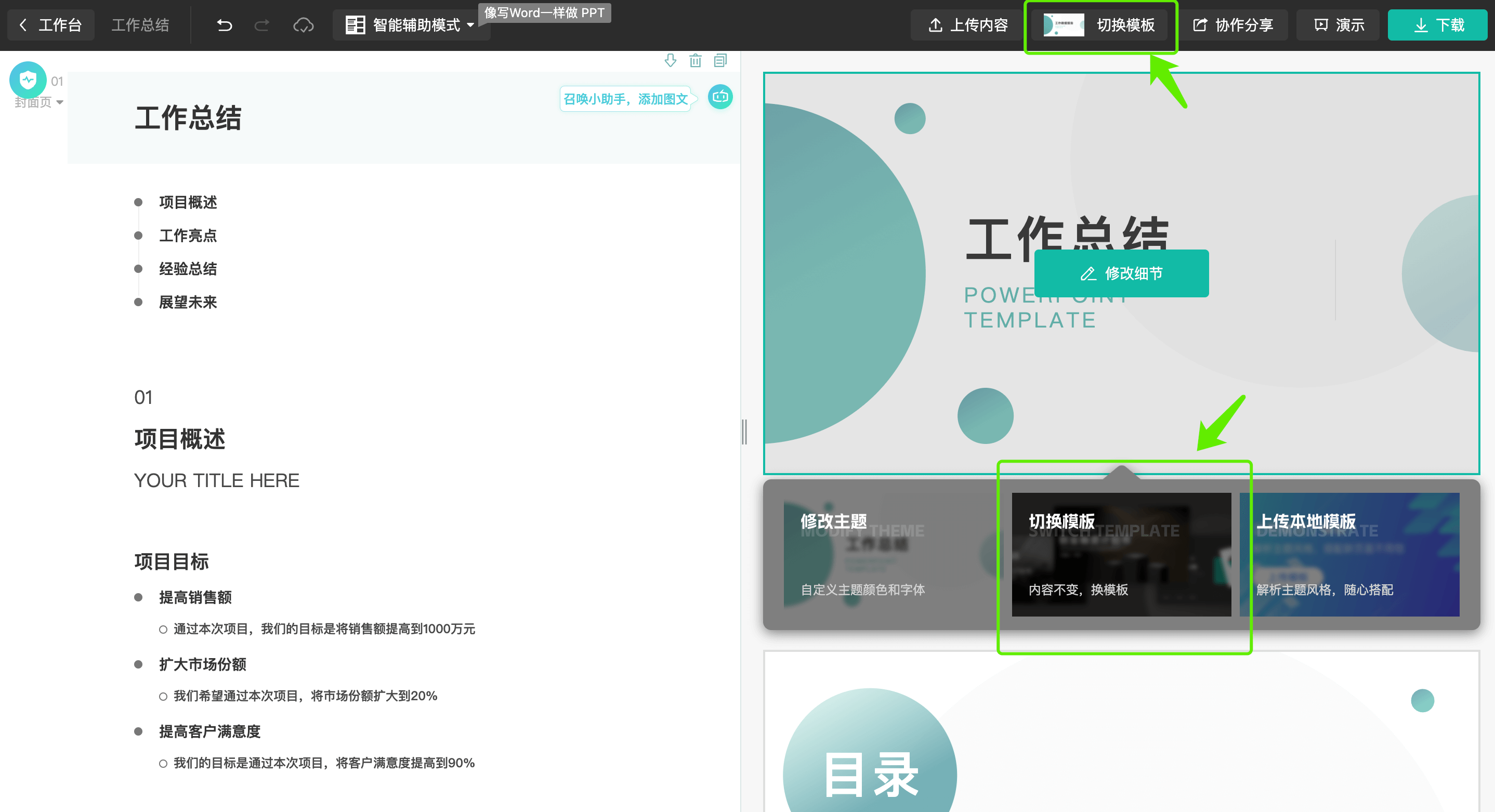This screenshot has height=812, width=1495.
Task: Select the 项目概述 bullet item
Action: (188, 202)
